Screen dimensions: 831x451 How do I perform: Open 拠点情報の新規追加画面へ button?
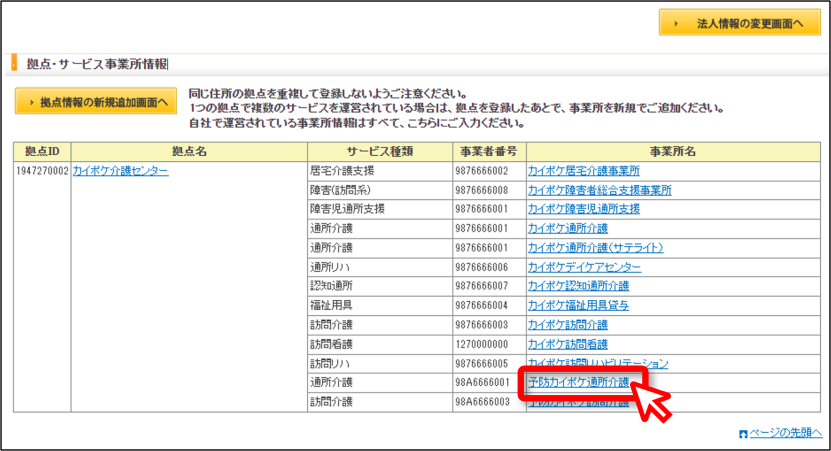96,102
